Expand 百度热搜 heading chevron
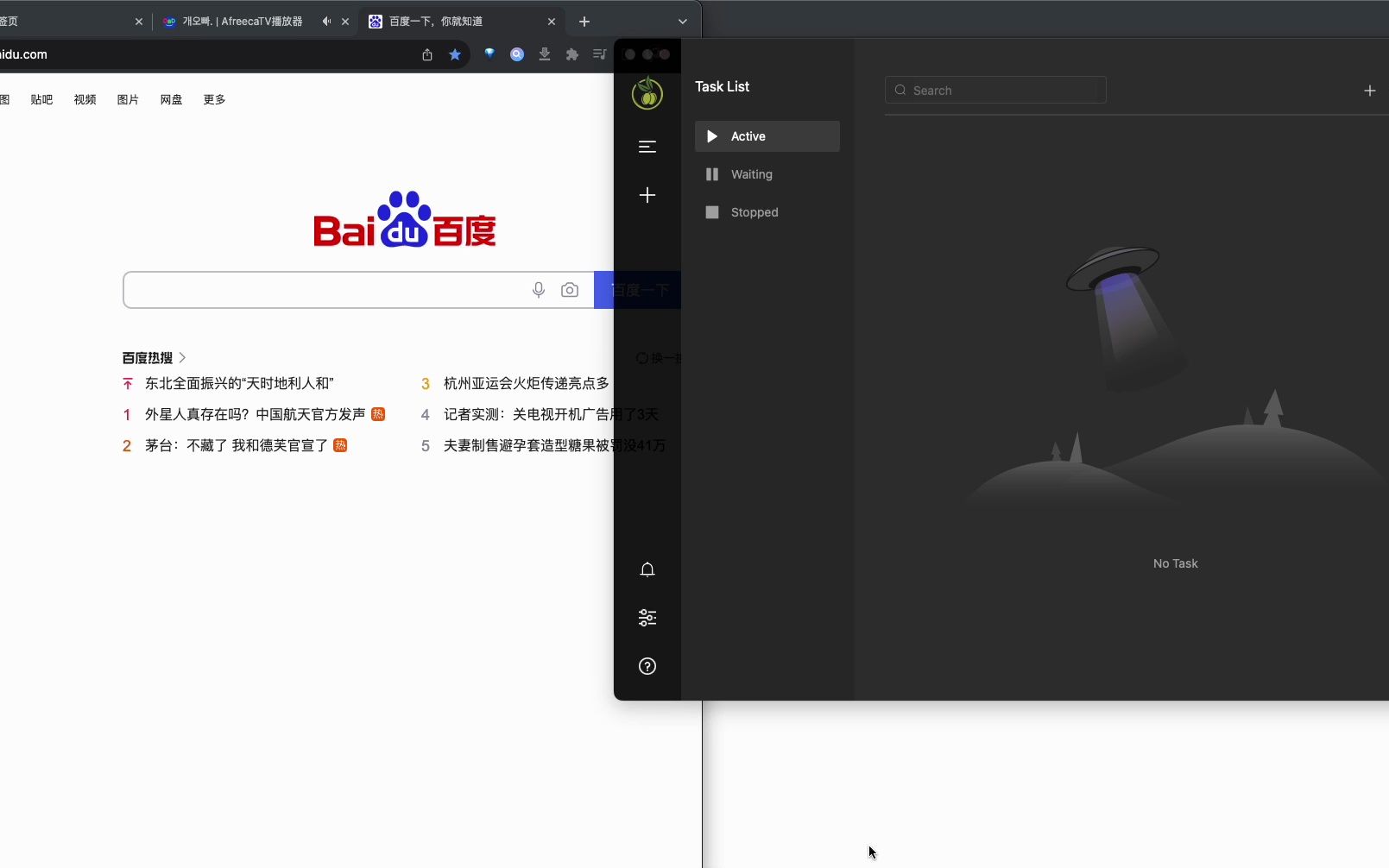1389x868 pixels. pyautogui.click(x=182, y=357)
